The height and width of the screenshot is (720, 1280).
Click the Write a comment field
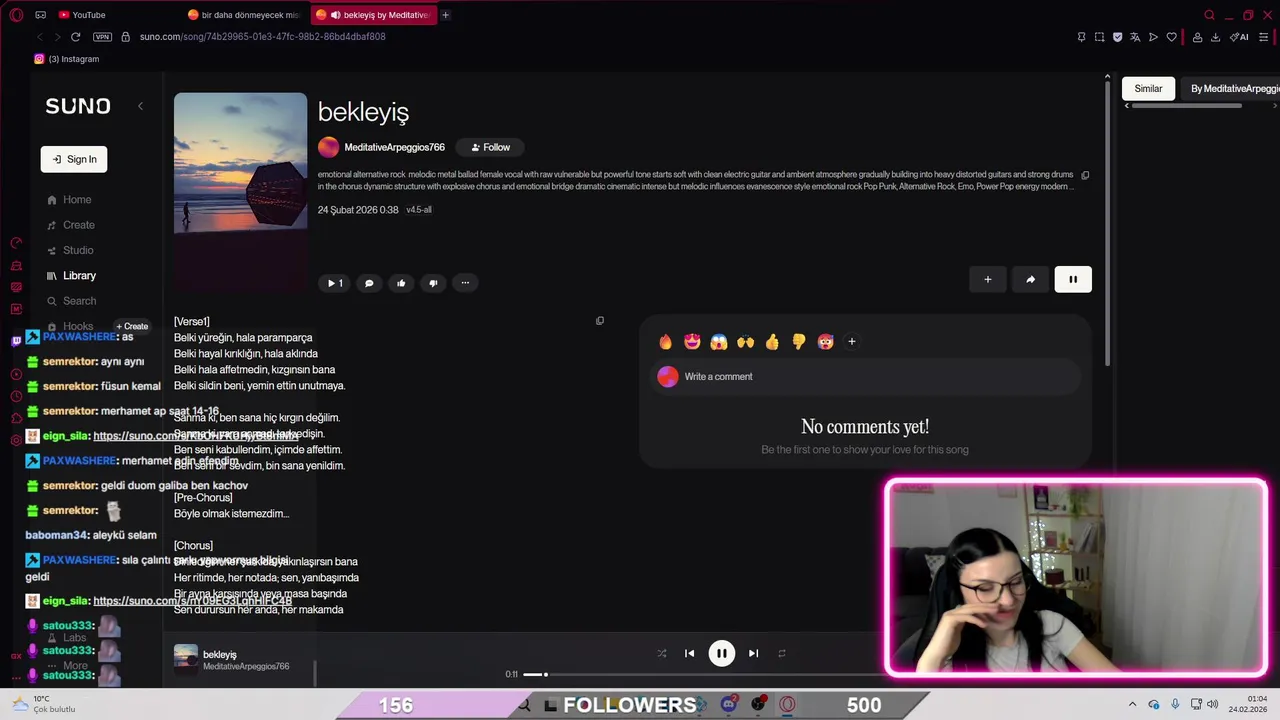click(x=866, y=377)
